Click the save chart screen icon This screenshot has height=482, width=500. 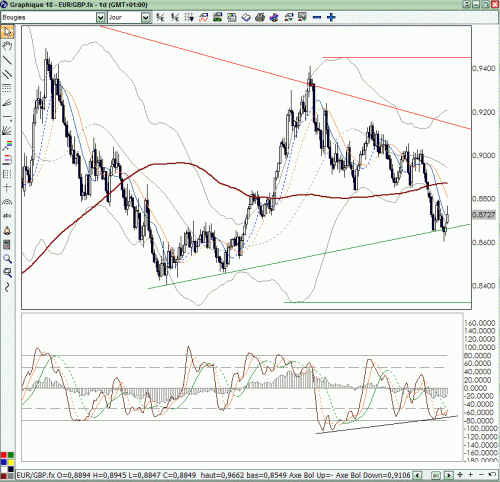click(302, 17)
